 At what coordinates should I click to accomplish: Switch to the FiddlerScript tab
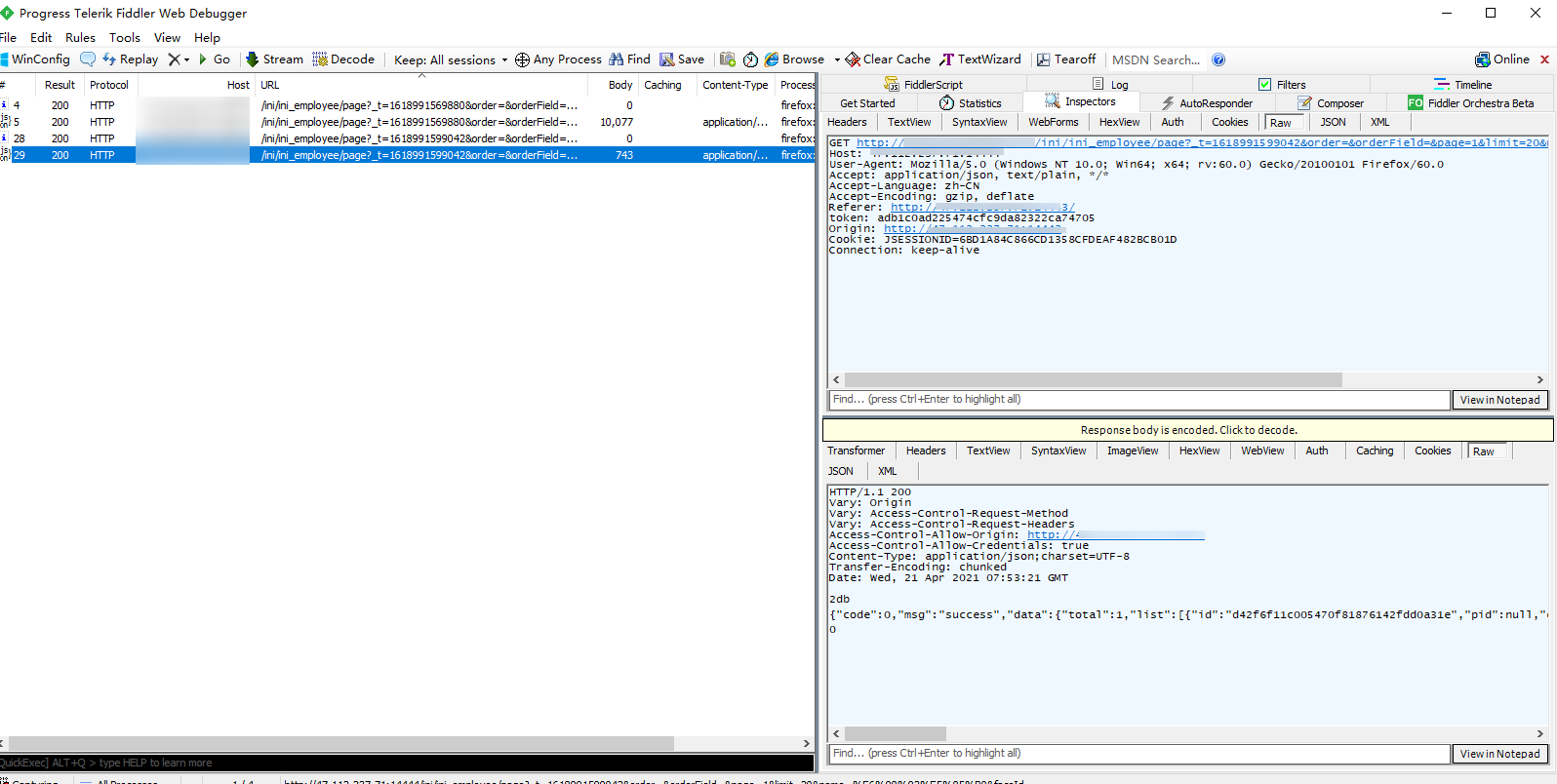point(923,85)
